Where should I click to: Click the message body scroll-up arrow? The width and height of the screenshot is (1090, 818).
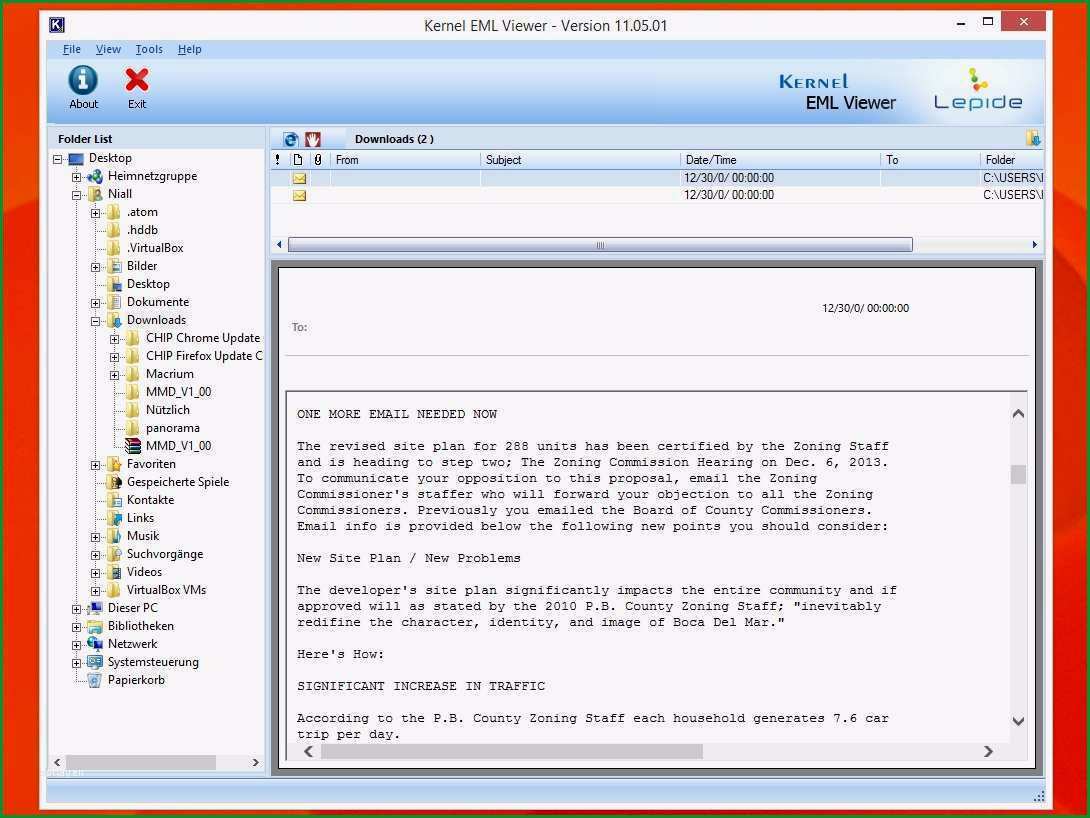pyautogui.click(x=1018, y=414)
